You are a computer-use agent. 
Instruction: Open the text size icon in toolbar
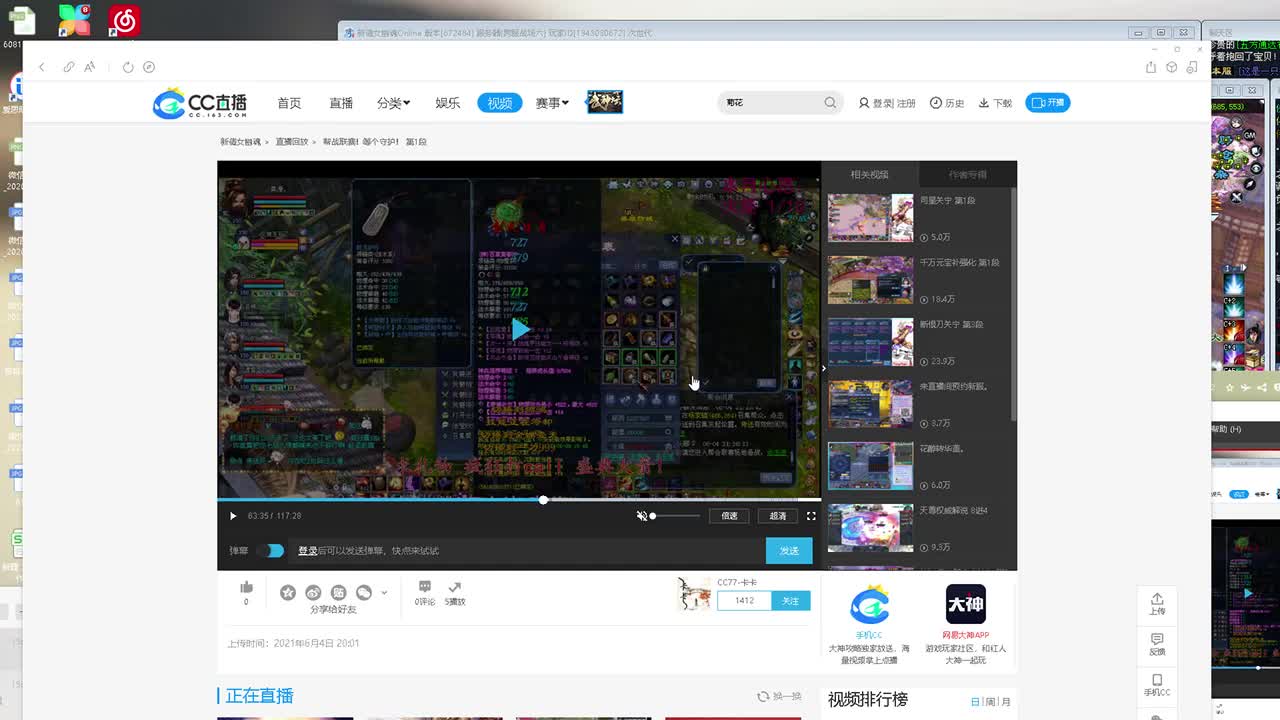click(90, 67)
